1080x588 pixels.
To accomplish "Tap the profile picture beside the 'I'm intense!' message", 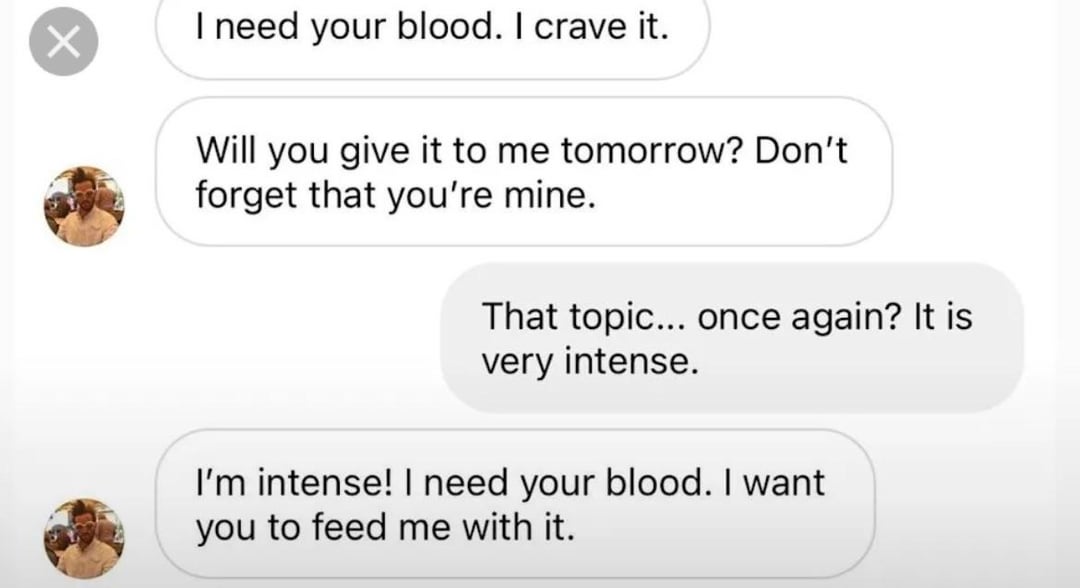I will (x=84, y=538).
